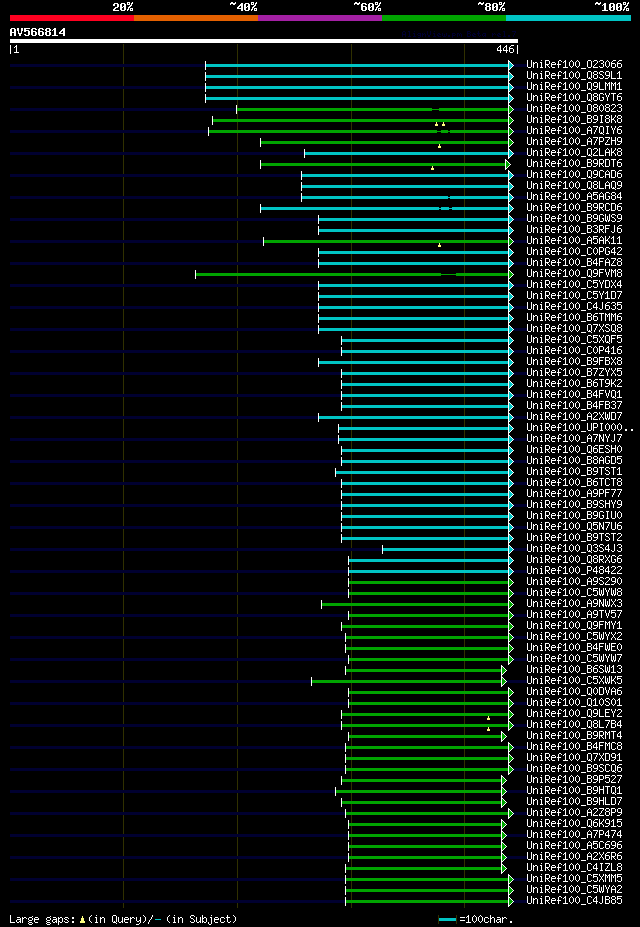Select the UniRef100_B9RDT6 label

point(574,164)
